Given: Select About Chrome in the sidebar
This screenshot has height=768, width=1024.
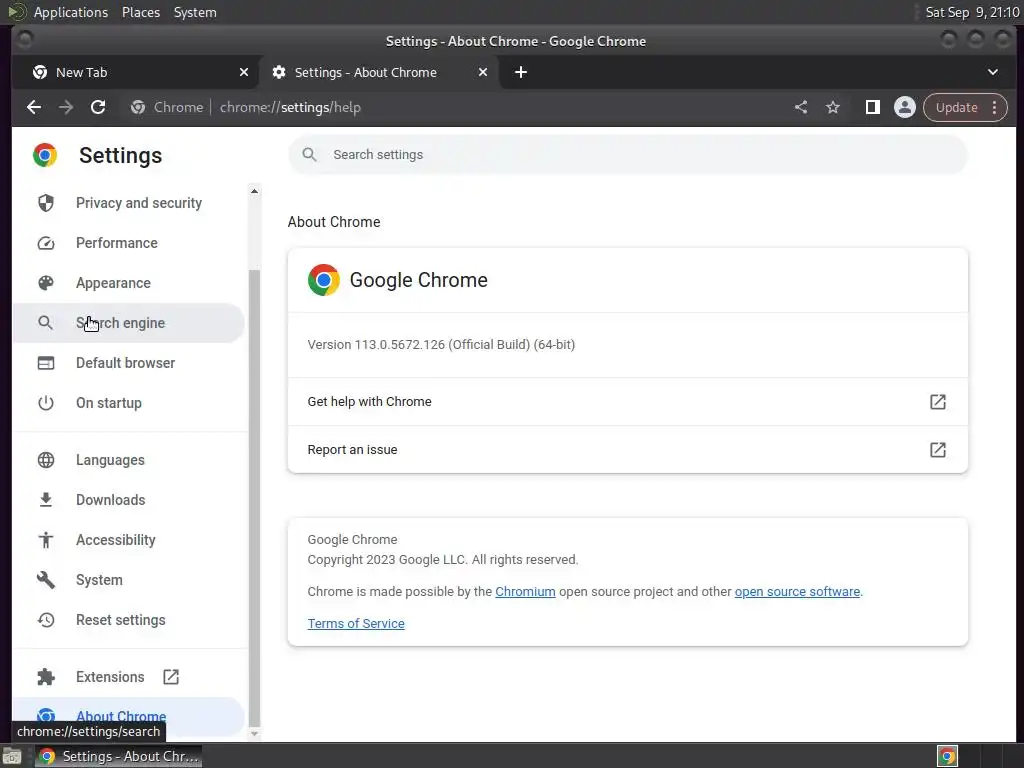Looking at the screenshot, I should click(129, 716).
